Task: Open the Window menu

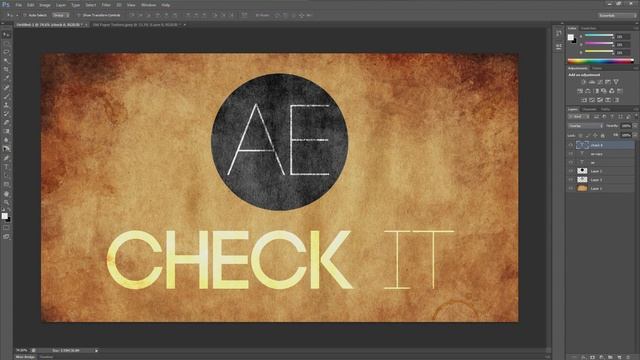Action: coord(148,5)
